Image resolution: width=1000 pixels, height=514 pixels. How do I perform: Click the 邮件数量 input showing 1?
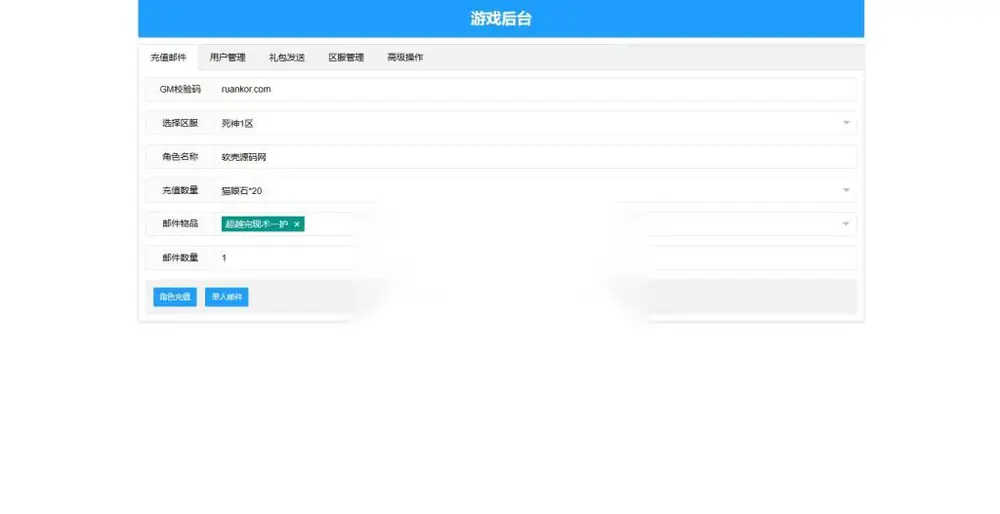pos(535,258)
